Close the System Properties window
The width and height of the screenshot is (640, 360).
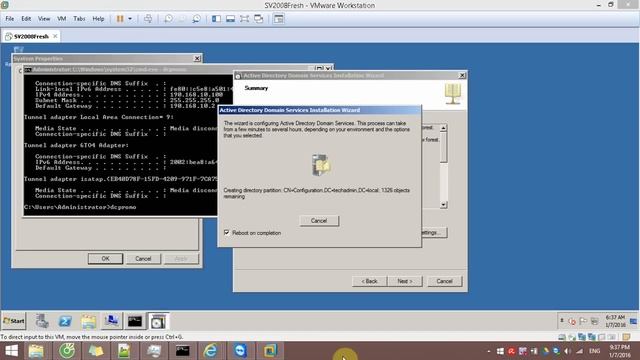click(197, 58)
